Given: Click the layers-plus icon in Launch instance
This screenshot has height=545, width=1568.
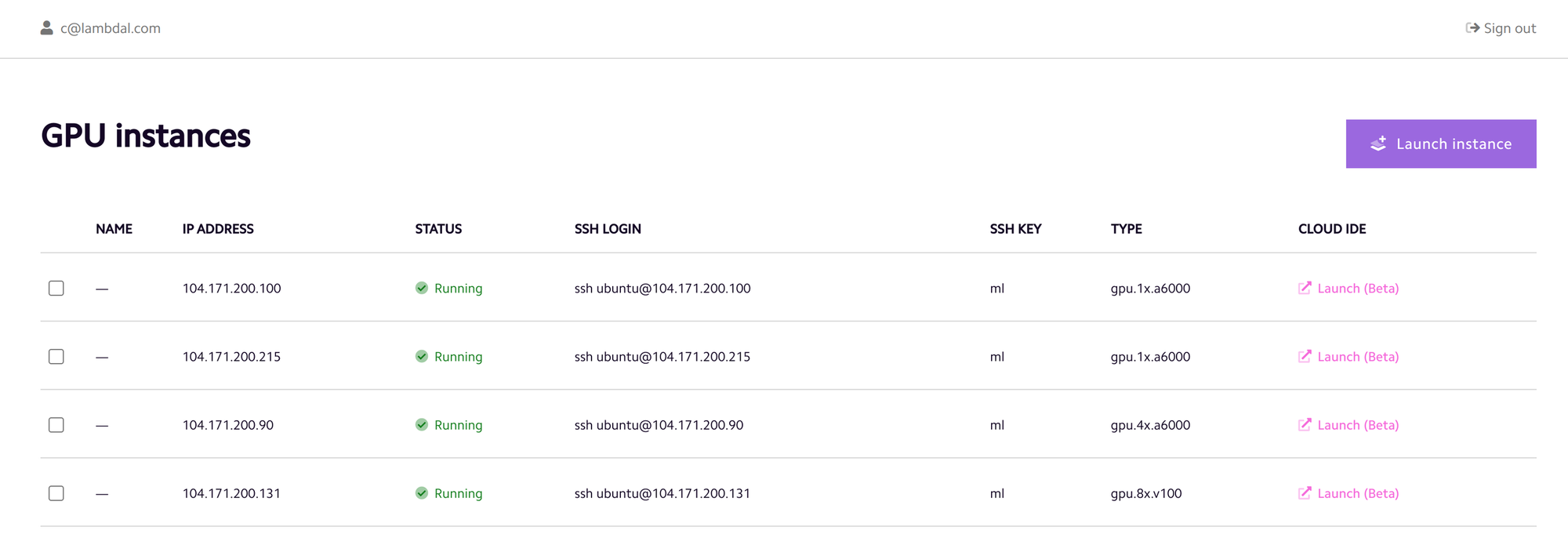Looking at the screenshot, I should point(1378,144).
